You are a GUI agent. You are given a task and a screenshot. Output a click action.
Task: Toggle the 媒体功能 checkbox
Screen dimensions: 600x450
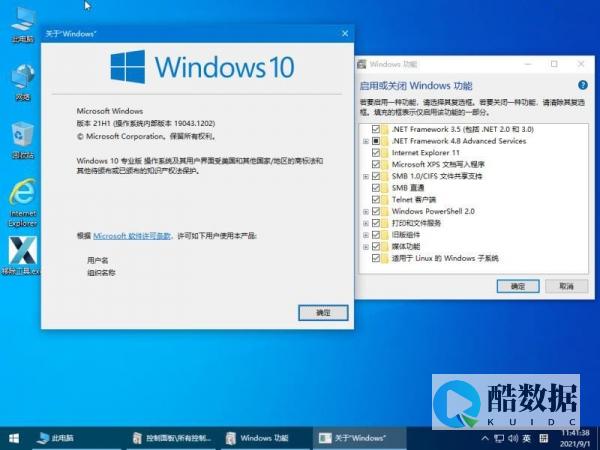376,246
